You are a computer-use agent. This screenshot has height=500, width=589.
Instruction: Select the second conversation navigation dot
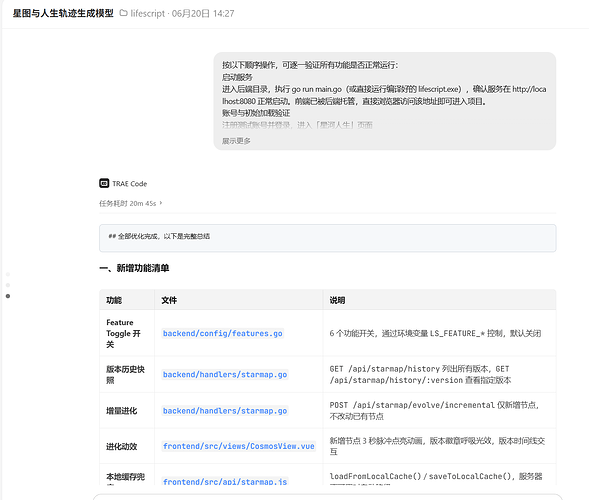tap(8, 285)
